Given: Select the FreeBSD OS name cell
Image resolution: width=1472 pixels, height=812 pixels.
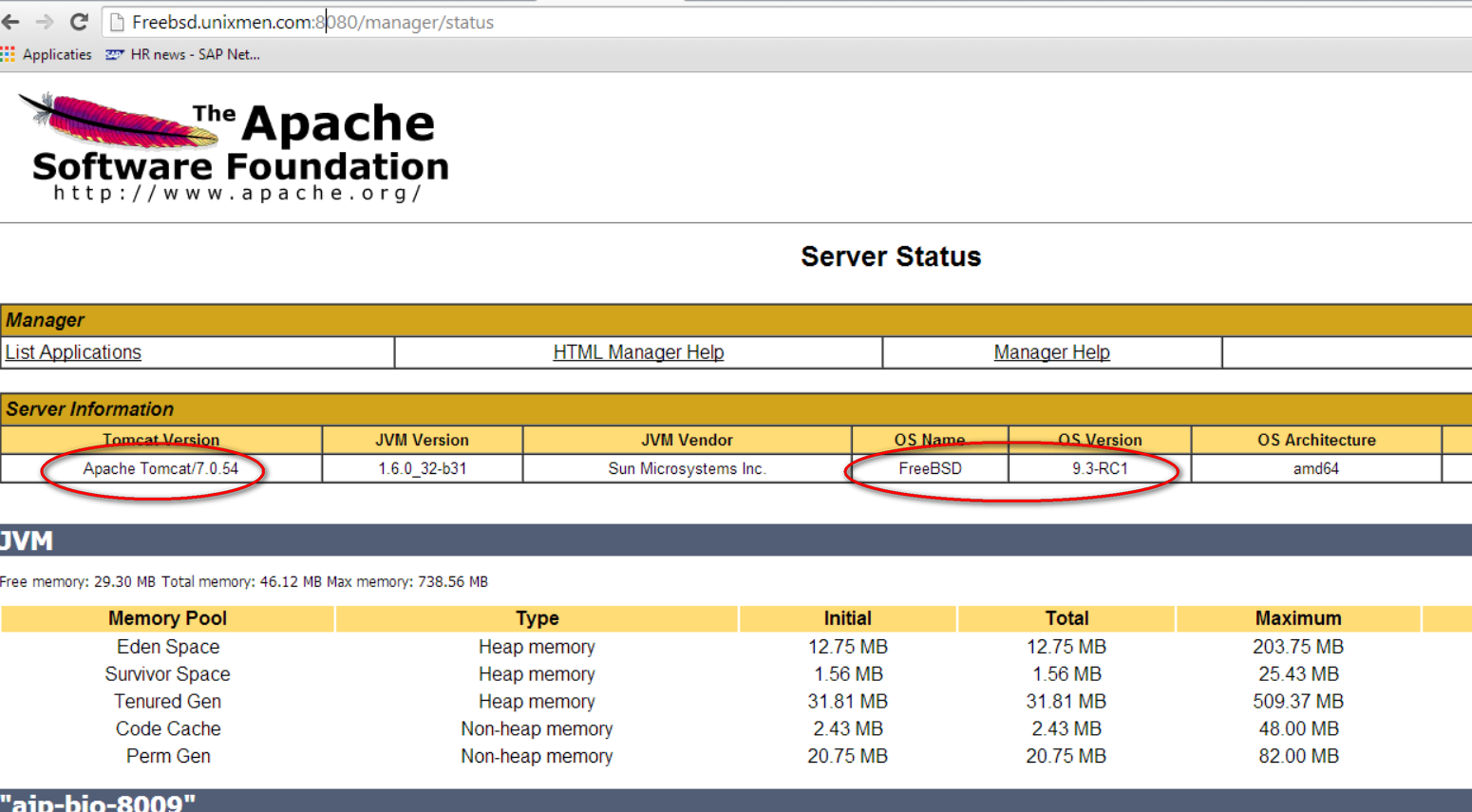Looking at the screenshot, I should pyautogui.click(x=930, y=468).
